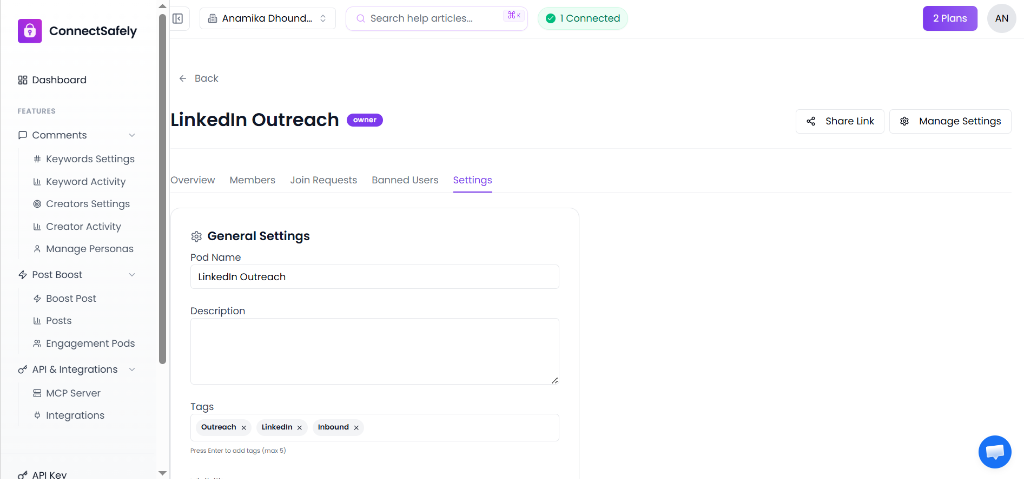The image size is (1024, 479).
Task: Open Keywords Settings in sidebar
Action: (x=84, y=159)
